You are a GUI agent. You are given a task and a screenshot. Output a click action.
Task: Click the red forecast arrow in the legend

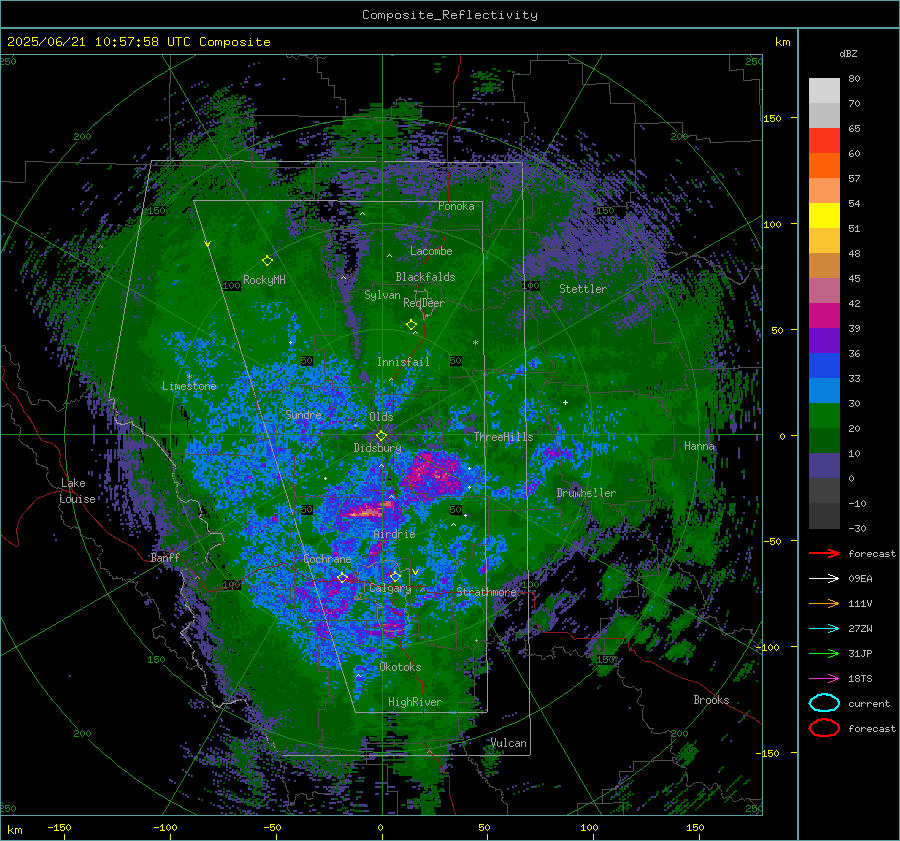point(824,553)
